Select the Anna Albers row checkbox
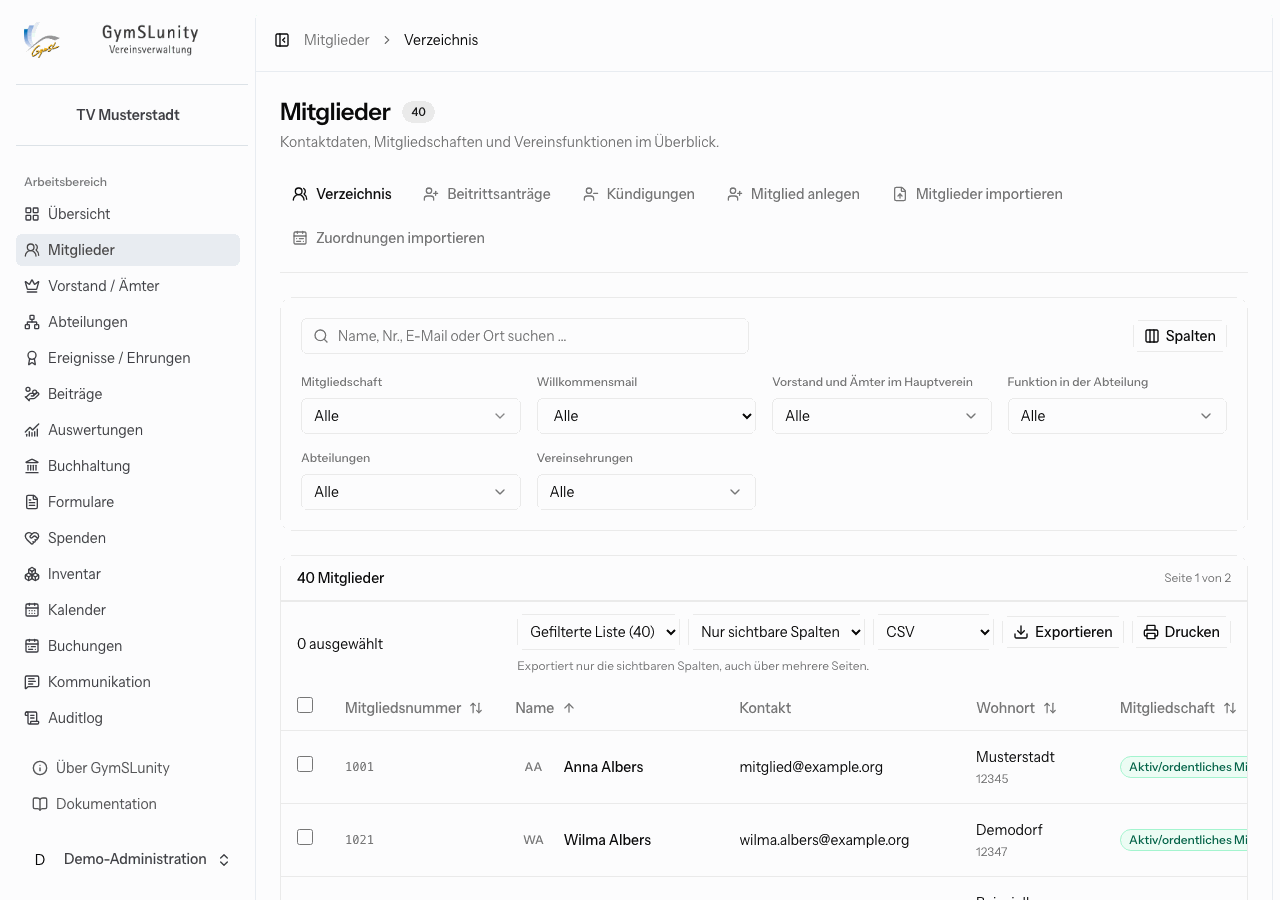The height and width of the screenshot is (900, 1280). (305, 764)
